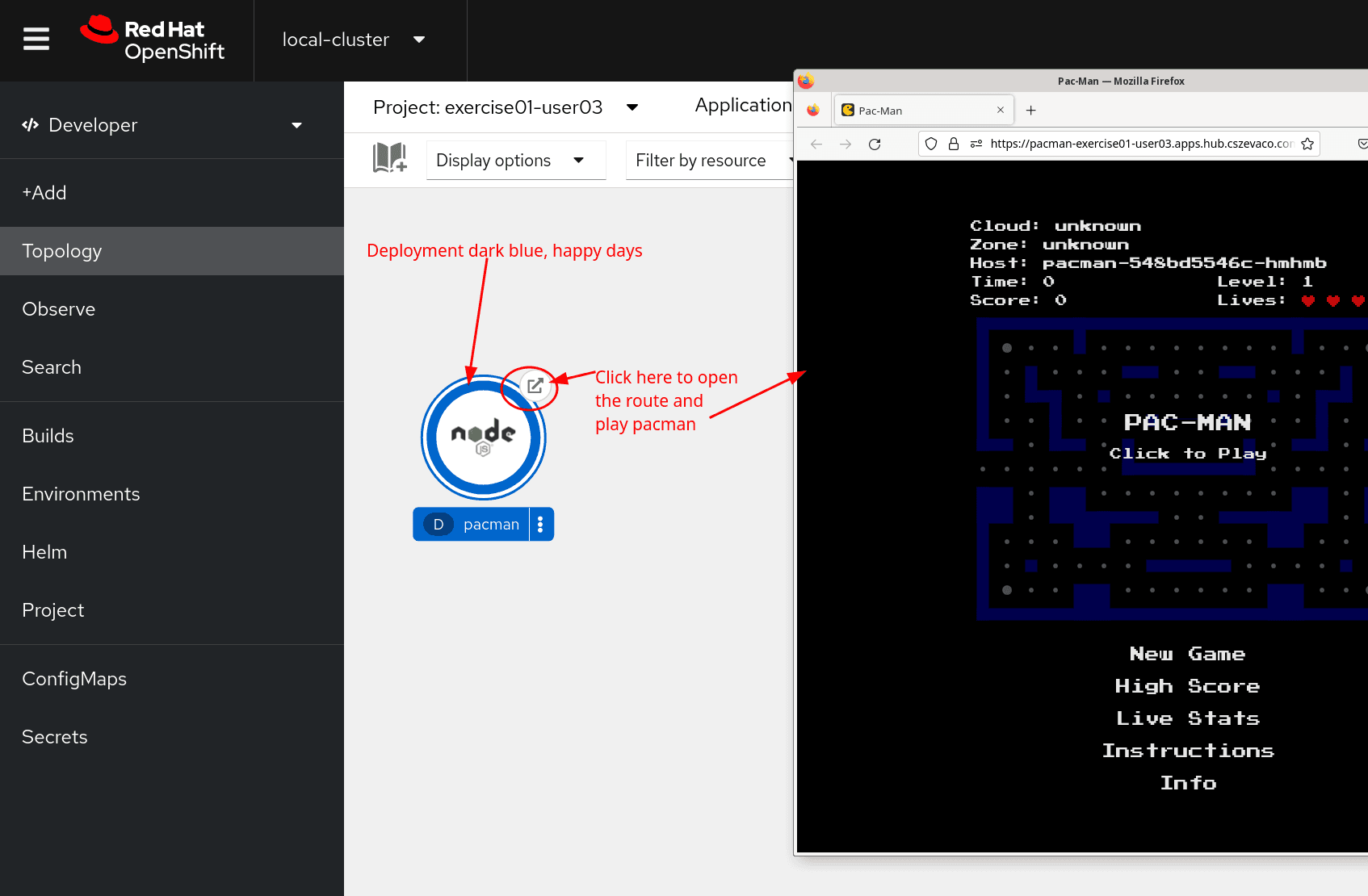Select Topology in sidebar
Image resolution: width=1368 pixels, height=896 pixels.
tap(172, 251)
